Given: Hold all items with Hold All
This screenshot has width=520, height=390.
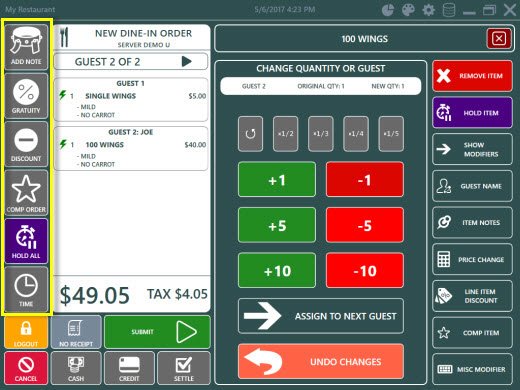Looking at the screenshot, I should [x=26, y=241].
